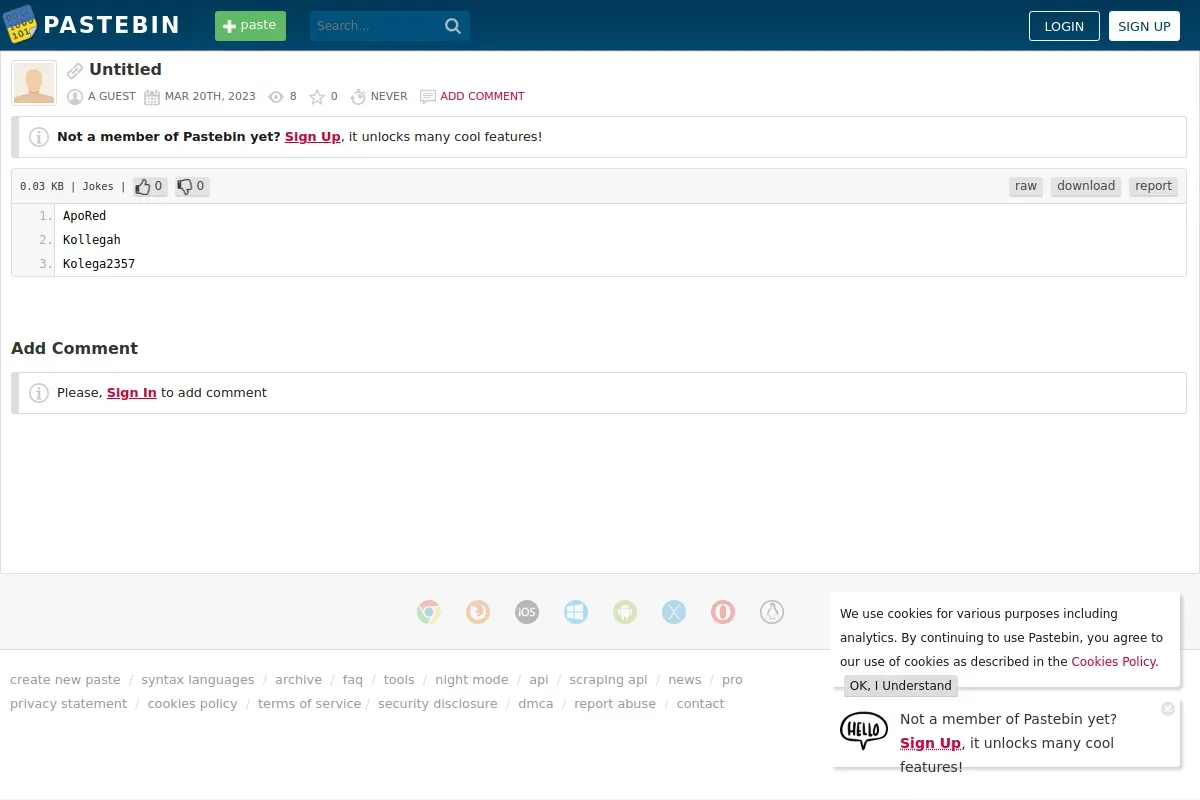Click the Pastebin logo icon
The height and width of the screenshot is (800, 1200).
coord(20,25)
